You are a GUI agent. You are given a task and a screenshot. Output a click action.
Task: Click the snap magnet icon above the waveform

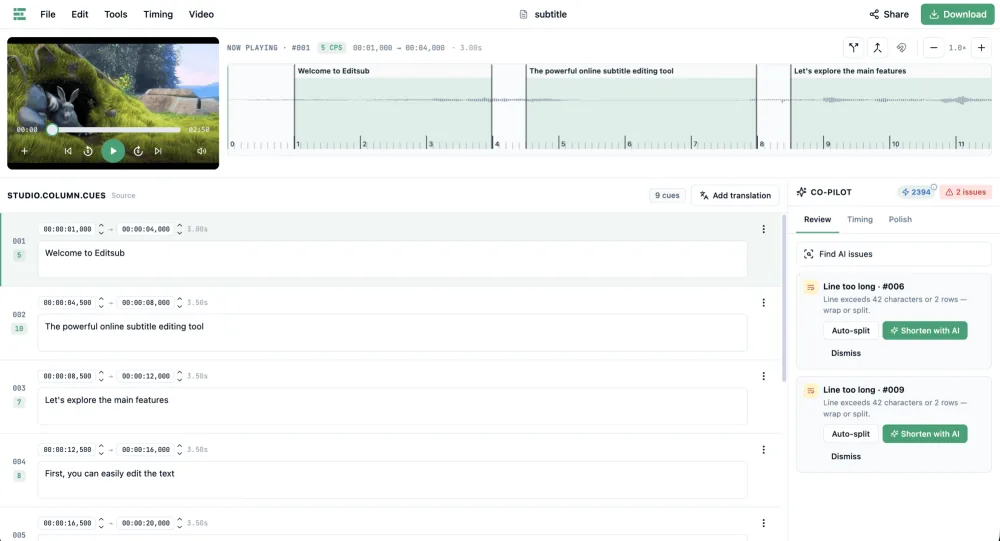[x=901, y=47]
